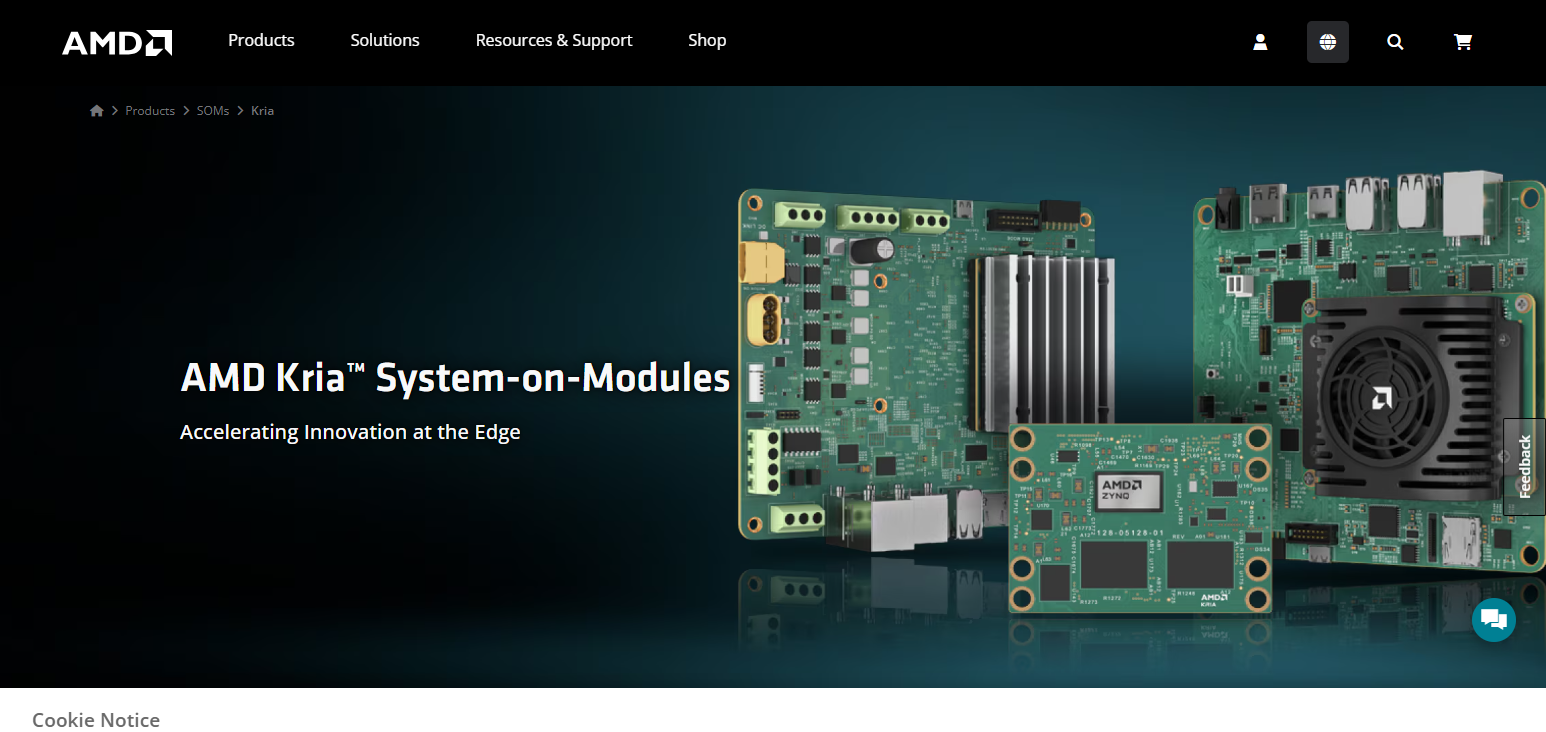Click the Accelerating Innovation at the Edge text

(x=350, y=432)
